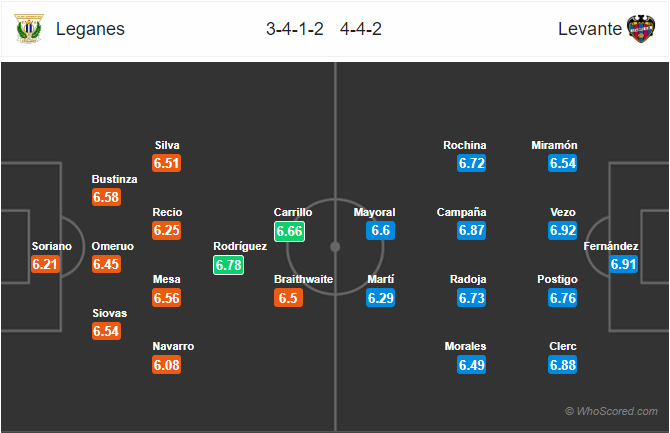This screenshot has height=433, width=670.
Task: Select Campaña's 6.87 rating badge
Action: (472, 231)
